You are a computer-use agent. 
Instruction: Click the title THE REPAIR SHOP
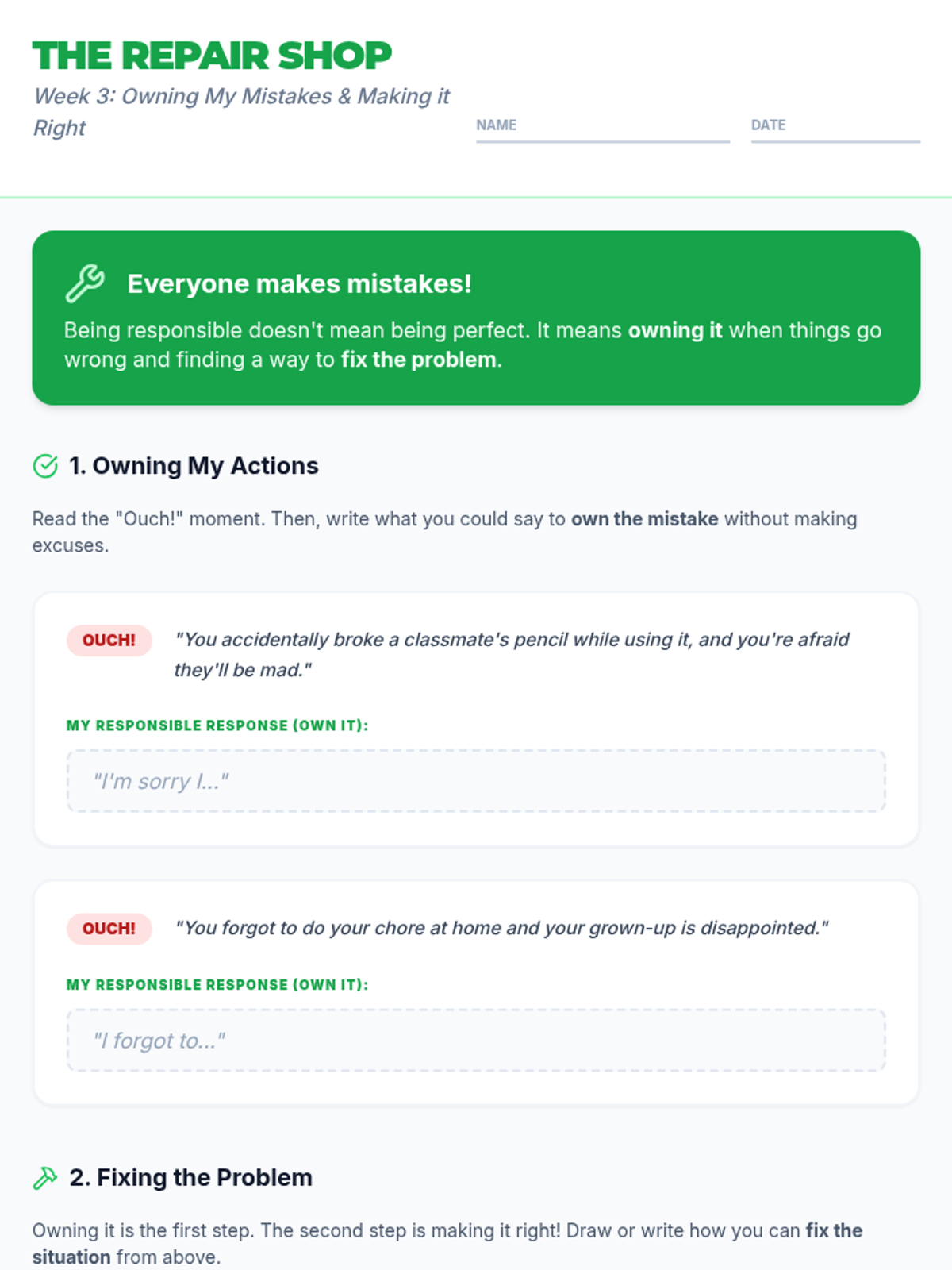tap(212, 56)
